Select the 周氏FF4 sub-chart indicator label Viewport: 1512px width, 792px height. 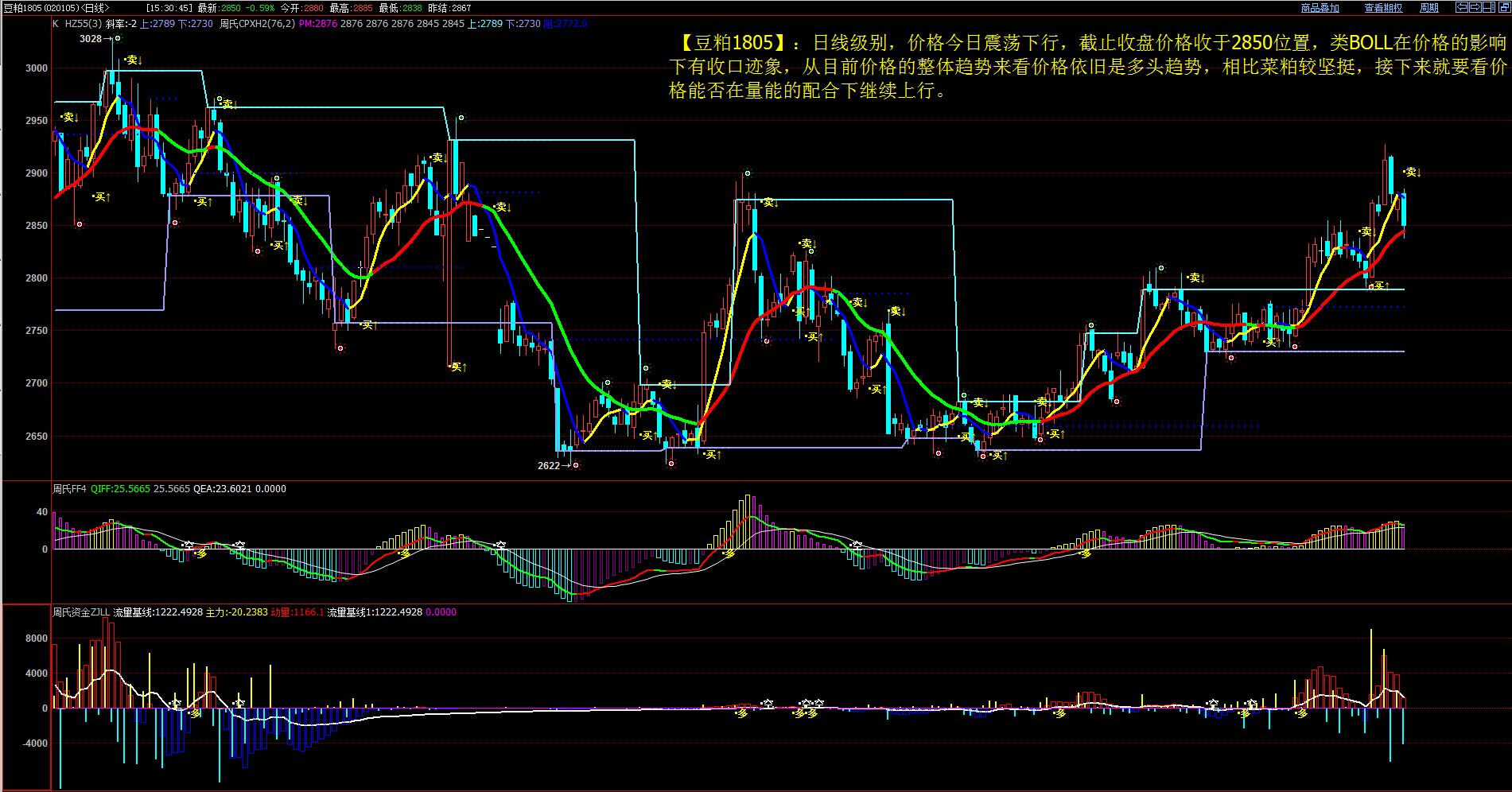[x=69, y=489]
